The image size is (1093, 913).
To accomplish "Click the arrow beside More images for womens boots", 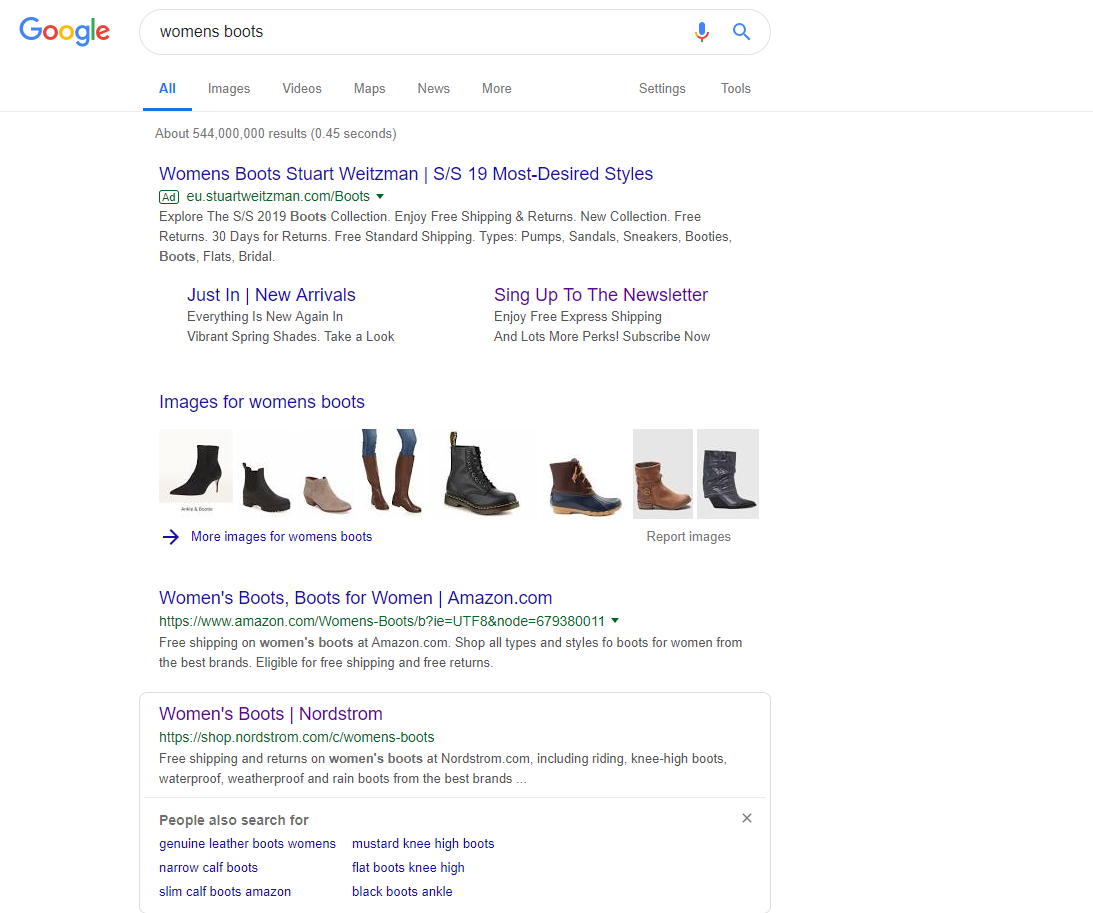I will (171, 537).
